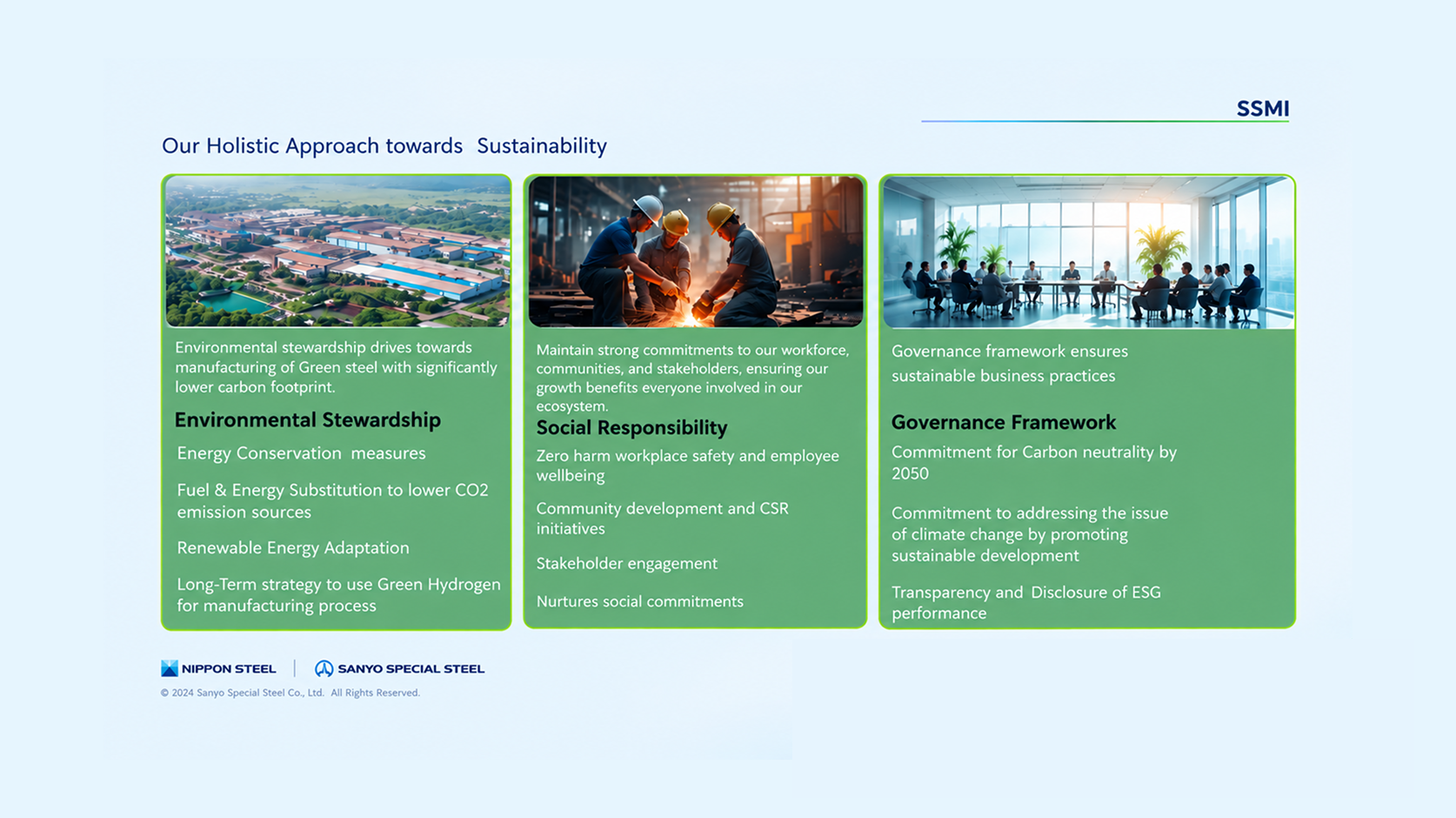Viewport: 1456px width, 818px height.
Task: Open the workers in hard hats image
Action: tap(696, 251)
